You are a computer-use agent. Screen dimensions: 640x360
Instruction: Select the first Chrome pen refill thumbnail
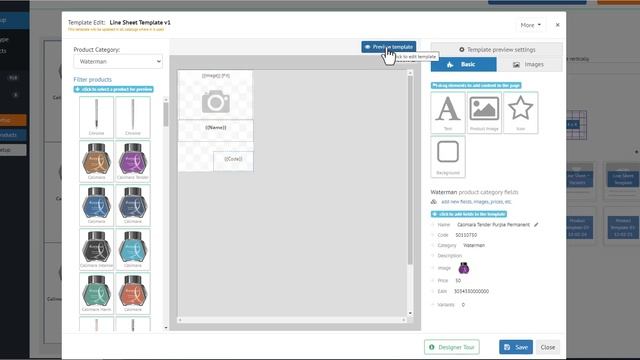(96, 117)
